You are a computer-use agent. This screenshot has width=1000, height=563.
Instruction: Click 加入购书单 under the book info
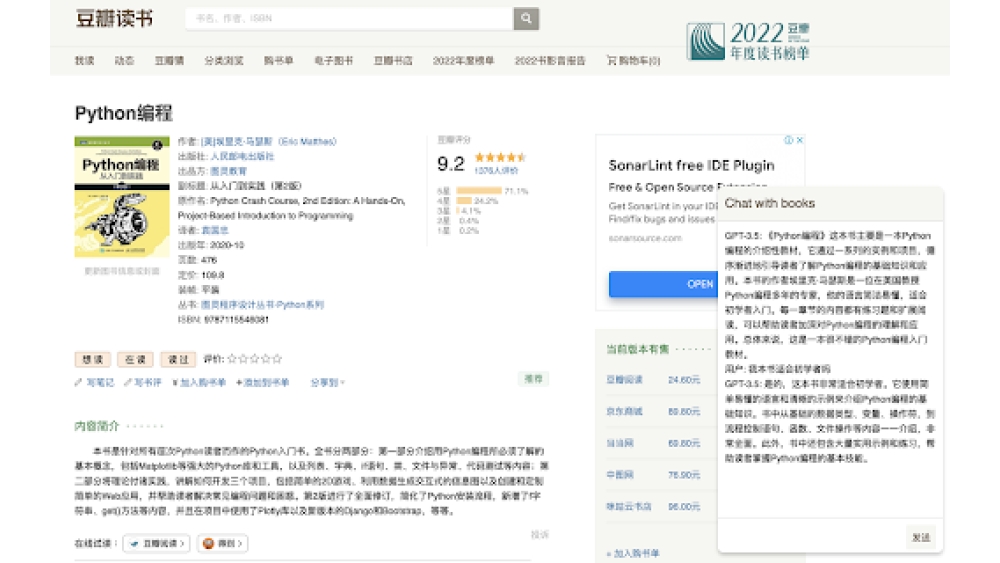pyautogui.click(x=199, y=383)
